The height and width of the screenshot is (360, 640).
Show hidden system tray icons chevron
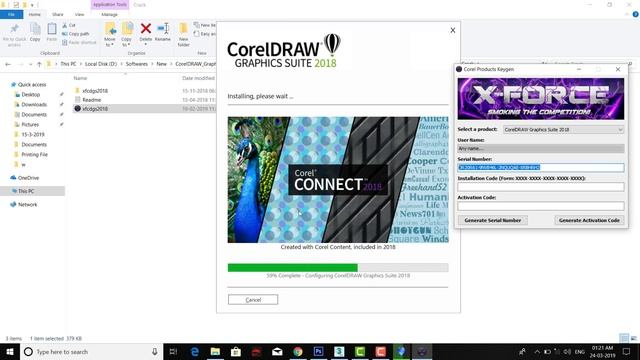pyautogui.click(x=537, y=351)
